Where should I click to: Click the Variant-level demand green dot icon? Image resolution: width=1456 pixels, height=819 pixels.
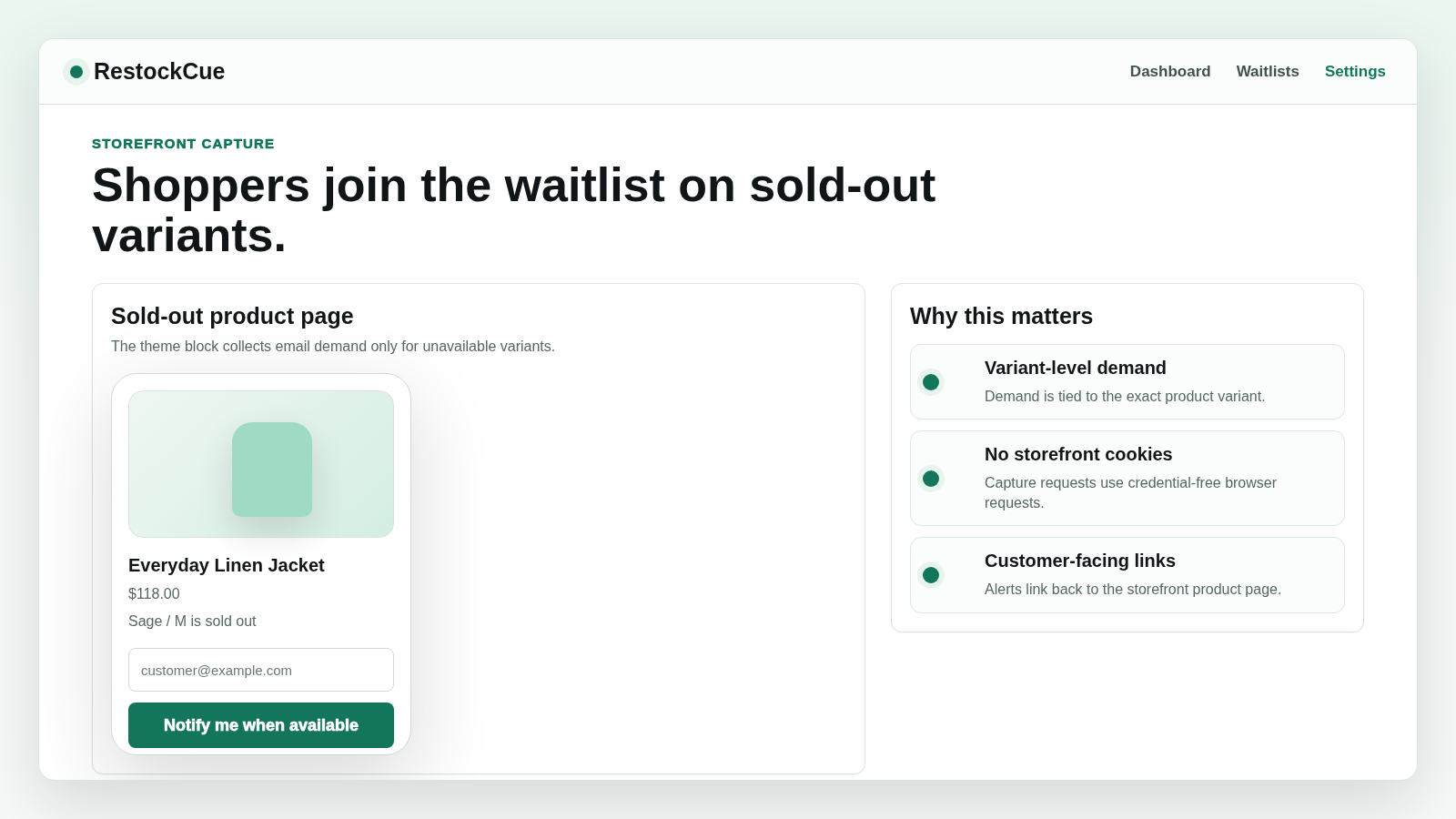click(931, 382)
